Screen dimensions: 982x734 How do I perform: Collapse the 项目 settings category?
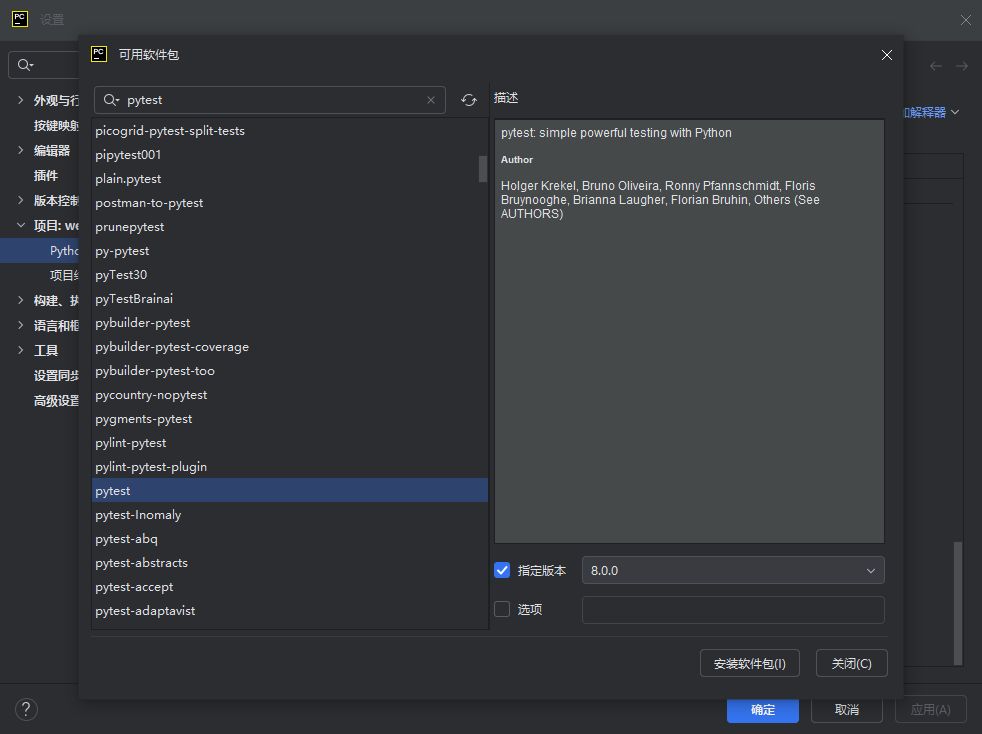pyautogui.click(x=21, y=225)
